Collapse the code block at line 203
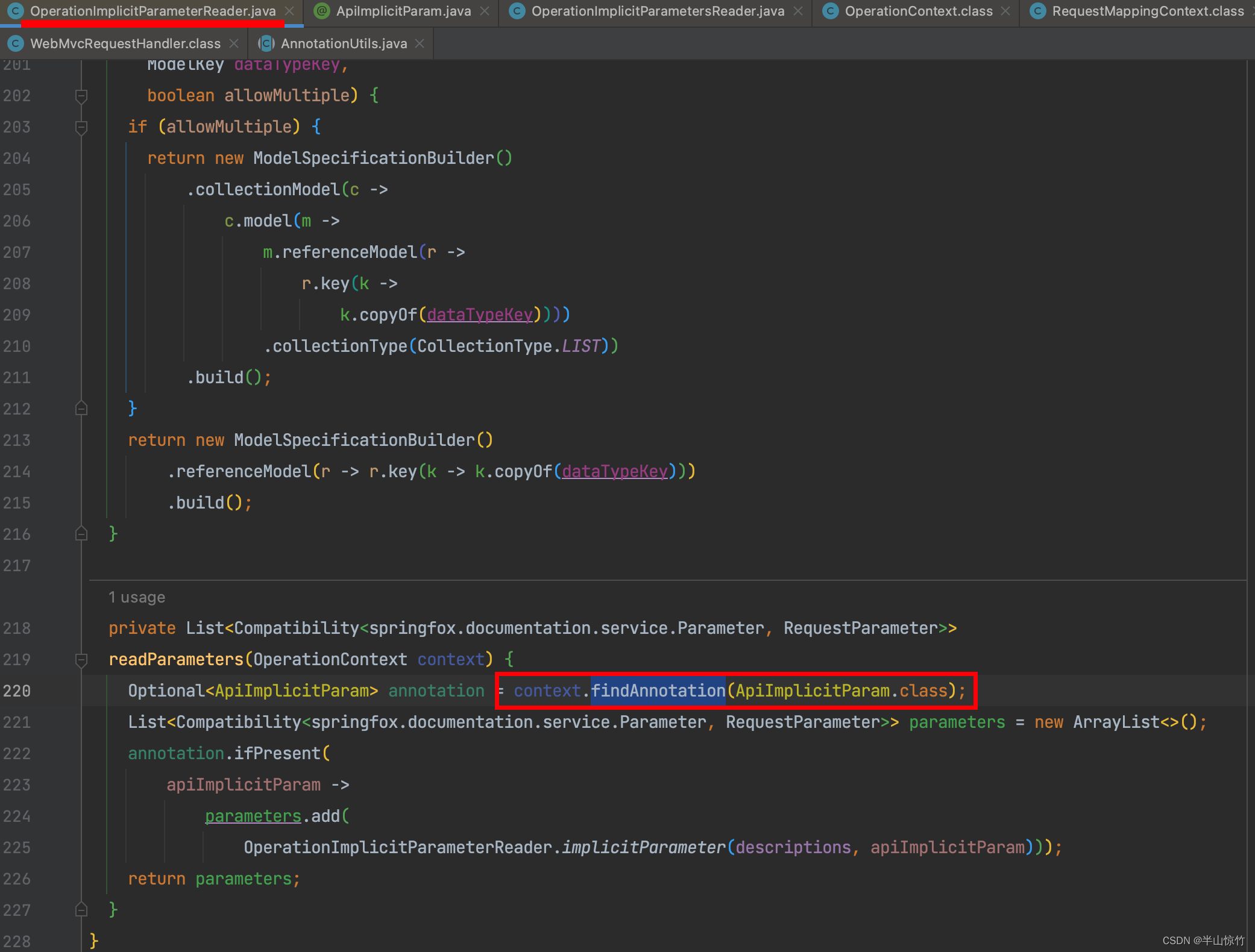Viewport: 1255px width, 952px height. (x=81, y=127)
